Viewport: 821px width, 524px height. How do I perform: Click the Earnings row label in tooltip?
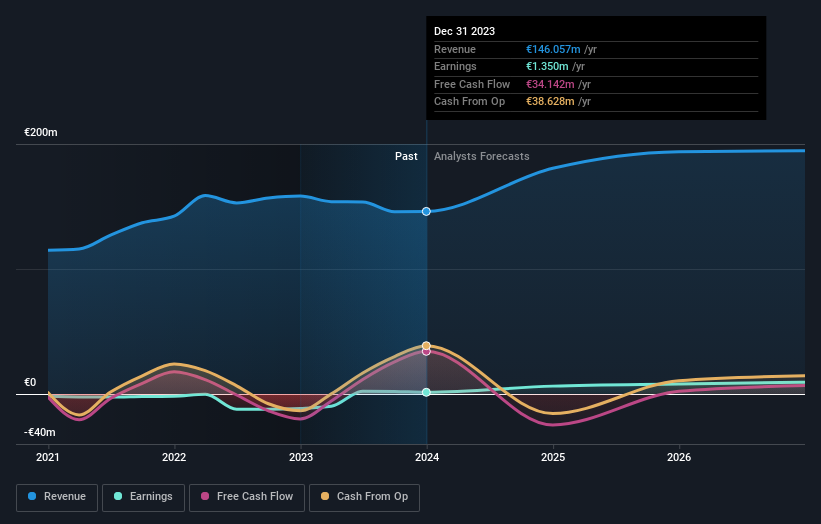coord(456,66)
